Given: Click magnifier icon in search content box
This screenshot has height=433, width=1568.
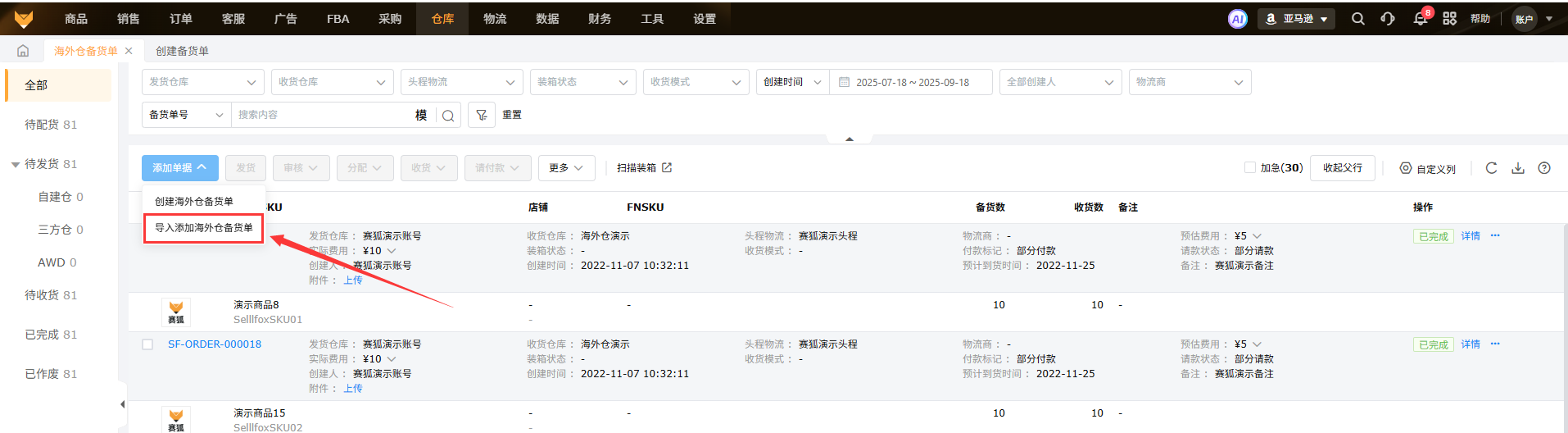Looking at the screenshot, I should click(x=448, y=116).
